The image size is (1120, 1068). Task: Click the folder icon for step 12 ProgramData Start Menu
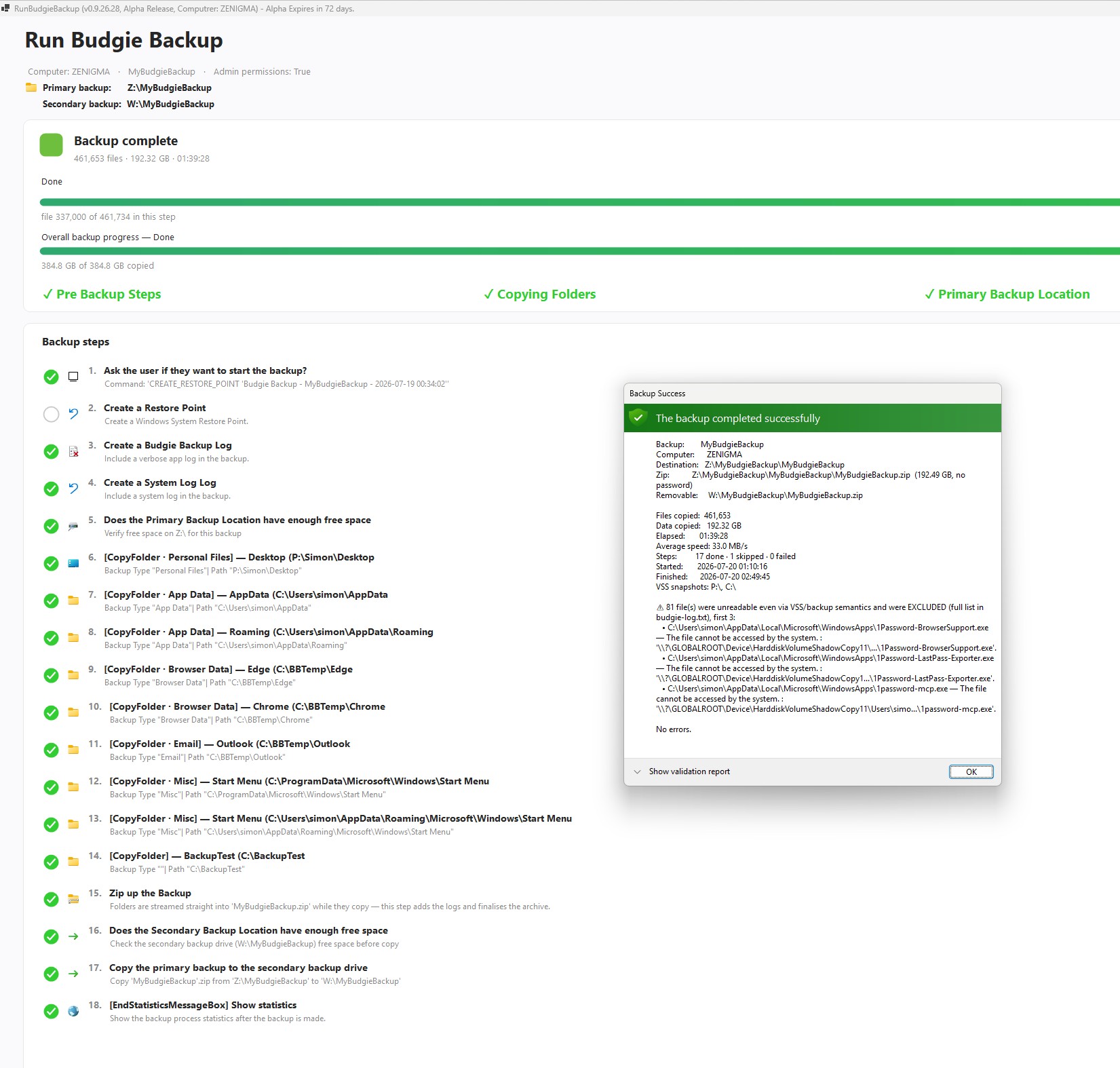click(x=73, y=787)
